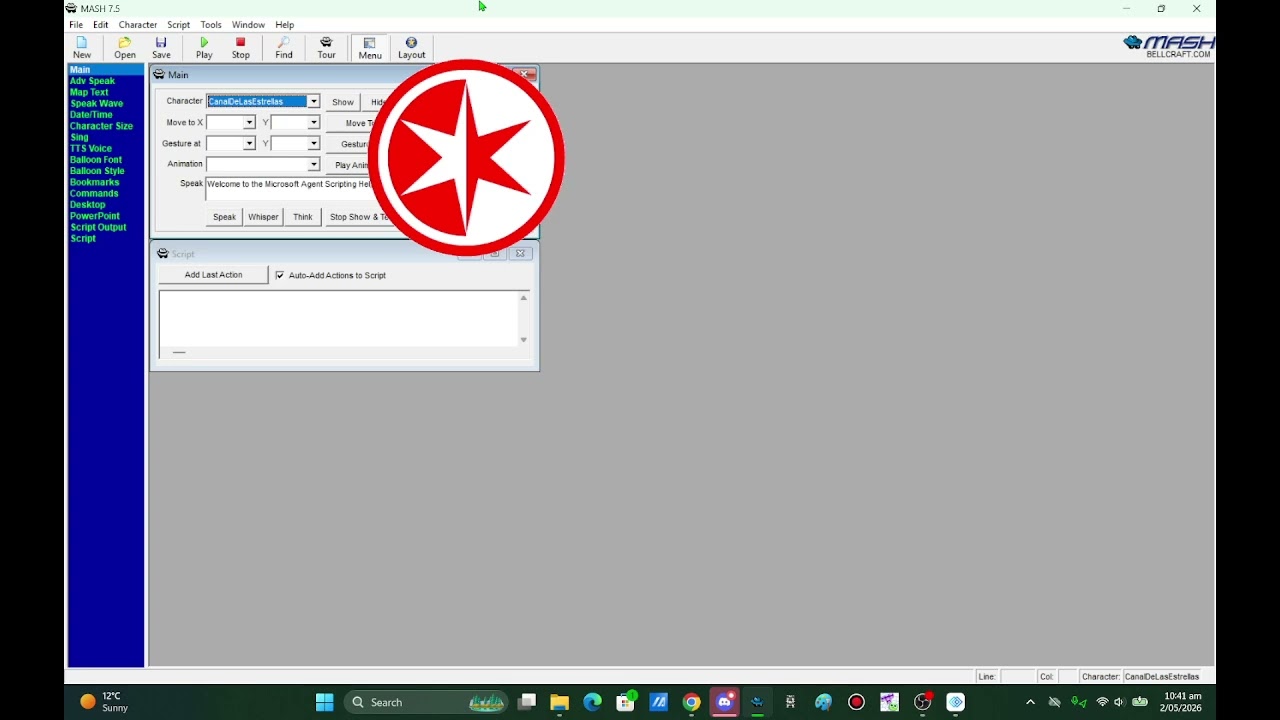The width and height of the screenshot is (1280, 720).
Task: Click the Layout toolbar icon
Action: (411, 48)
